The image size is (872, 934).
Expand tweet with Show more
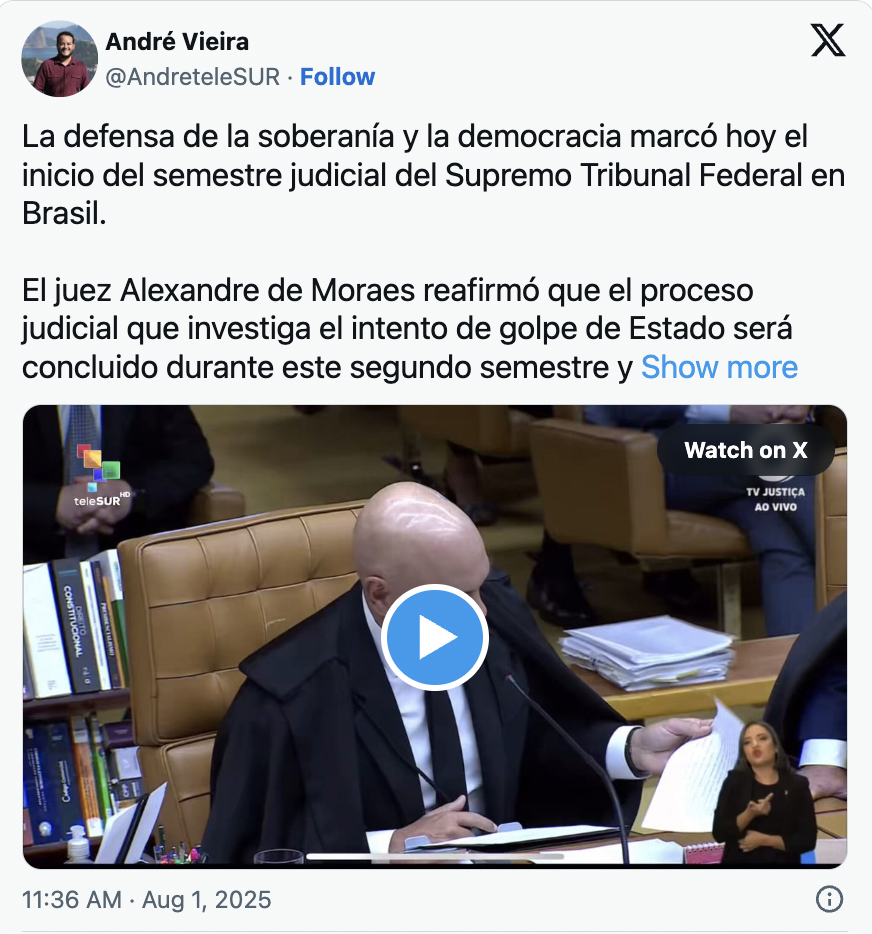coord(719,367)
